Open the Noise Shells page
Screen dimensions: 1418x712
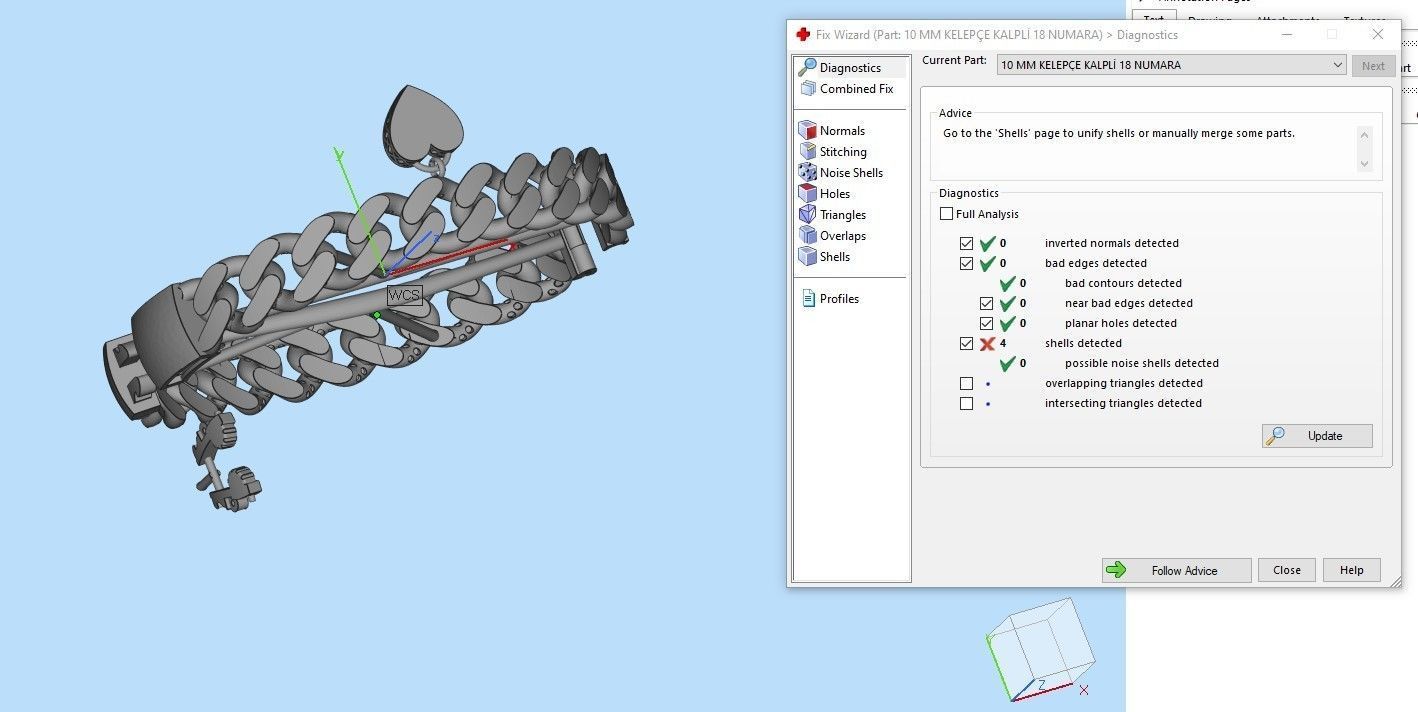tap(841, 173)
